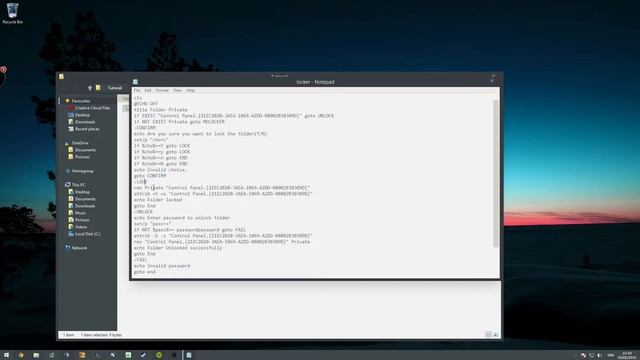Open the yellow circle taskbar app beside Start

21,355
